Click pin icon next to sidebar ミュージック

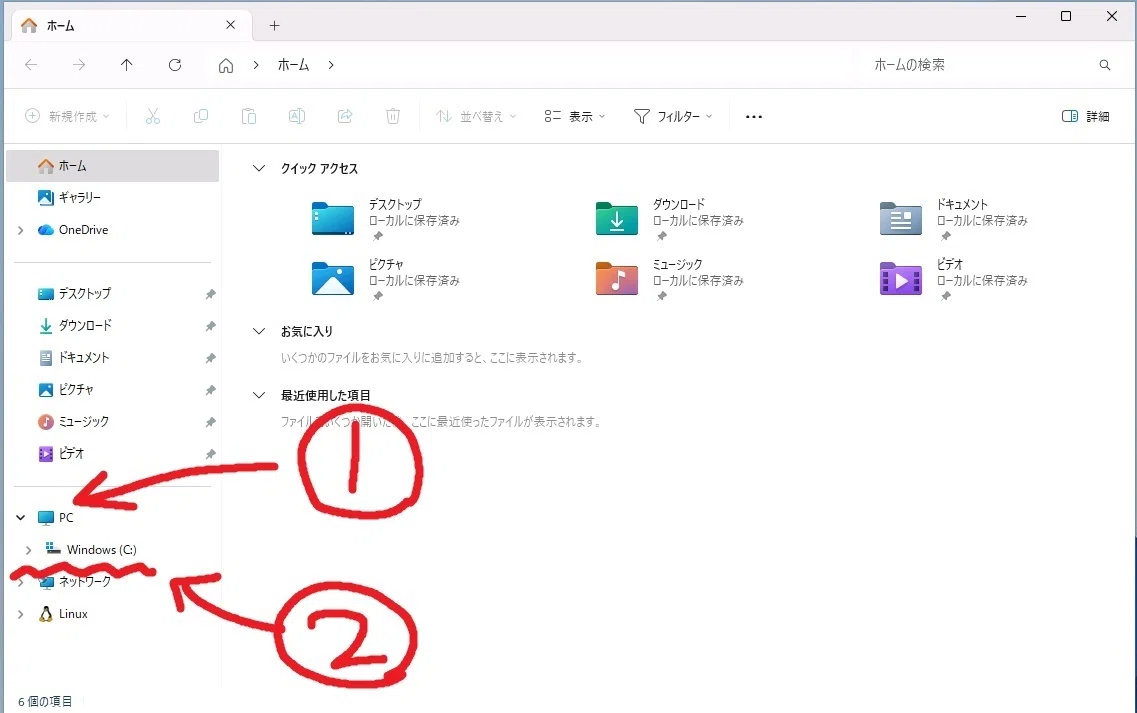tap(210, 421)
